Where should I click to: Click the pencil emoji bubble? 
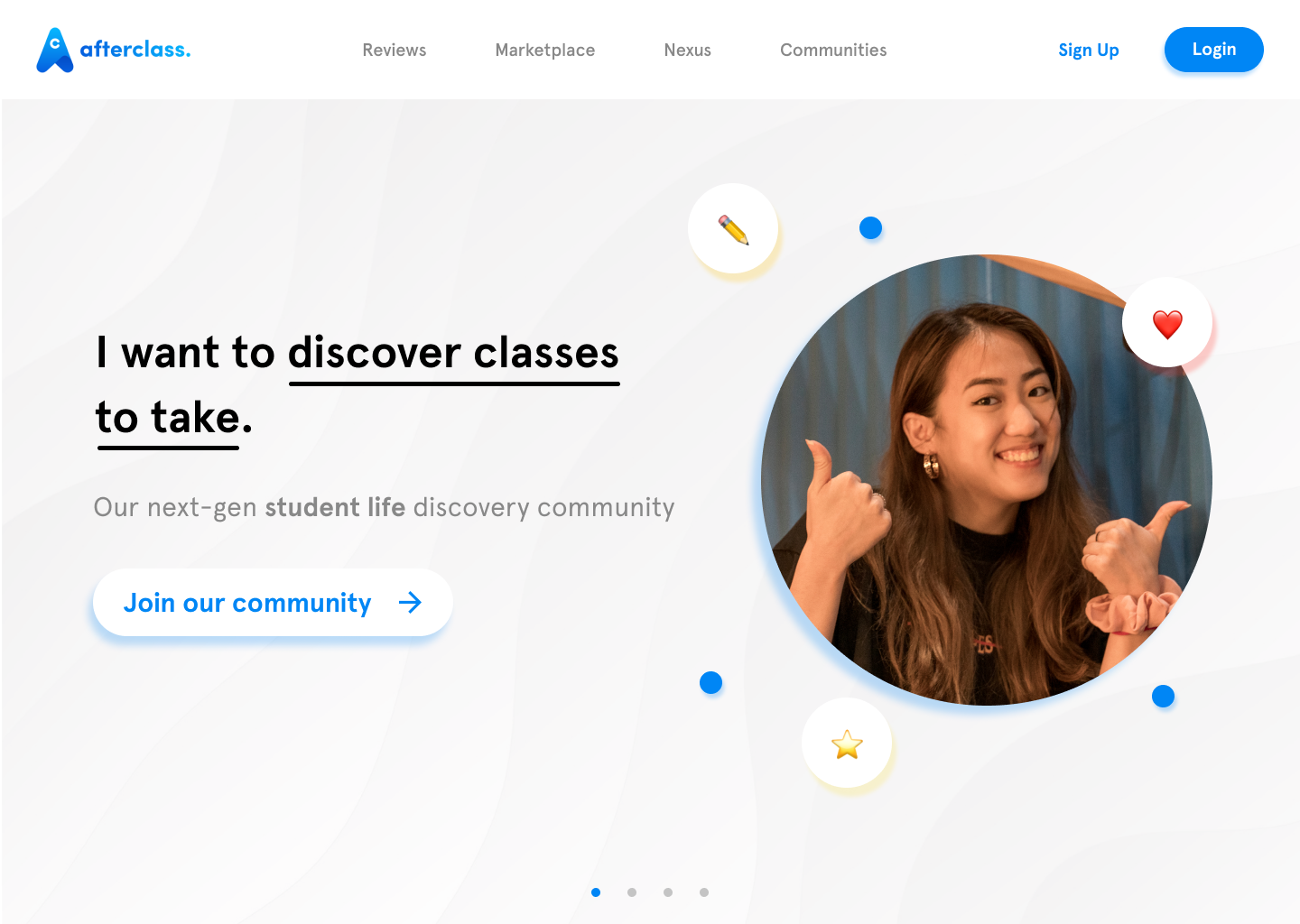point(733,229)
